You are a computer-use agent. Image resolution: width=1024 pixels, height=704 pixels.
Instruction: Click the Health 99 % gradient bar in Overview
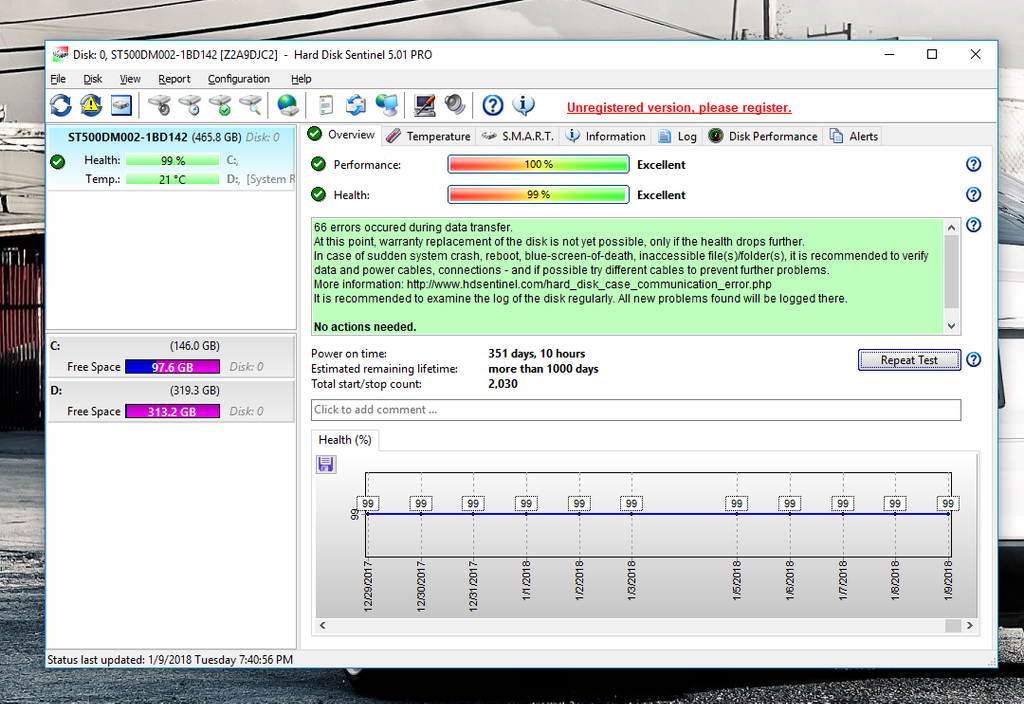[x=538, y=195]
